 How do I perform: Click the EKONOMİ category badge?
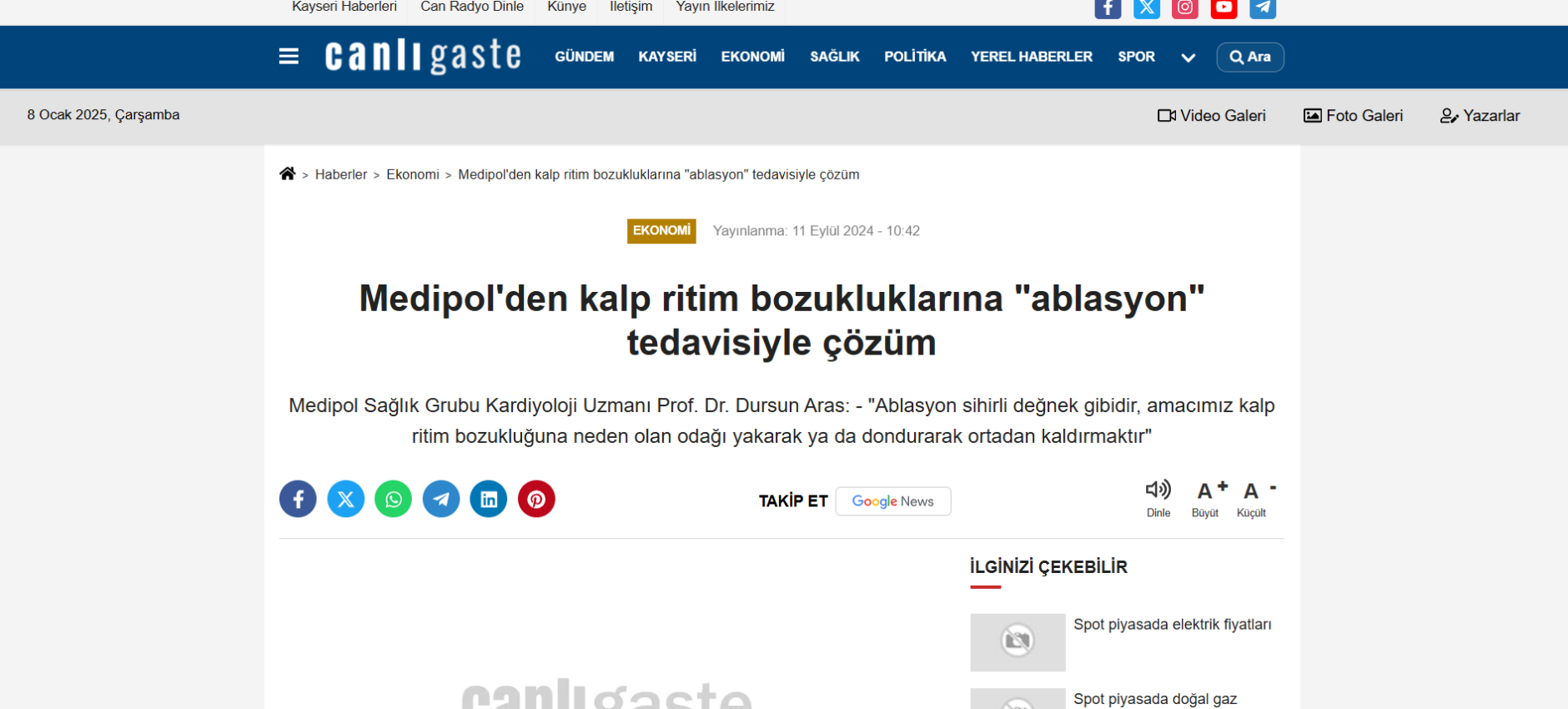661,231
